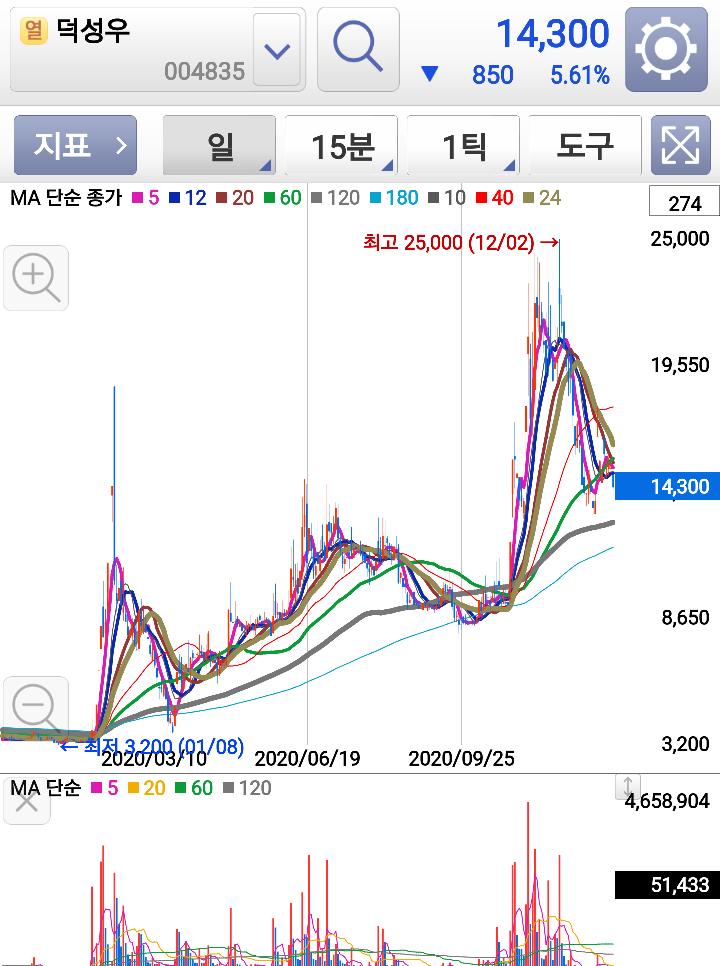Click the 최저 3,200 (01/08) marker
This screenshot has width=720, height=966.
(152, 746)
